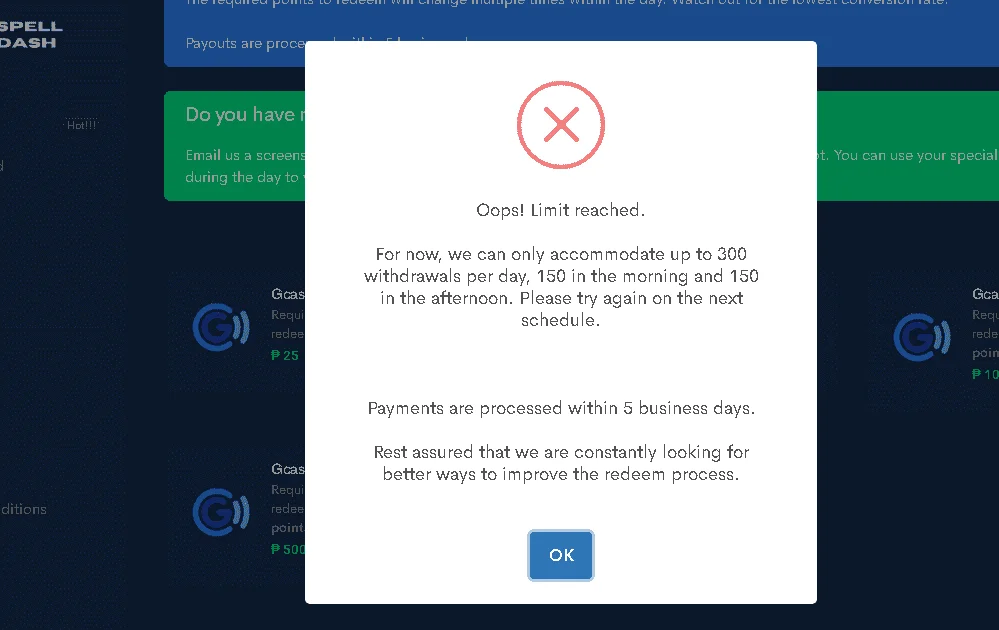Screen dimensions: 999x630
Task: Click the "Rest assured" paragraph in the dialog
Action: pyautogui.click(x=561, y=463)
